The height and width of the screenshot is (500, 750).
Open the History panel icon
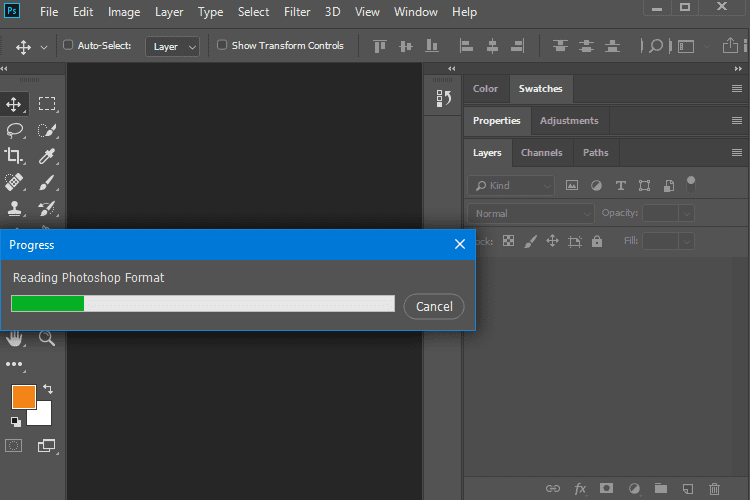[443, 99]
